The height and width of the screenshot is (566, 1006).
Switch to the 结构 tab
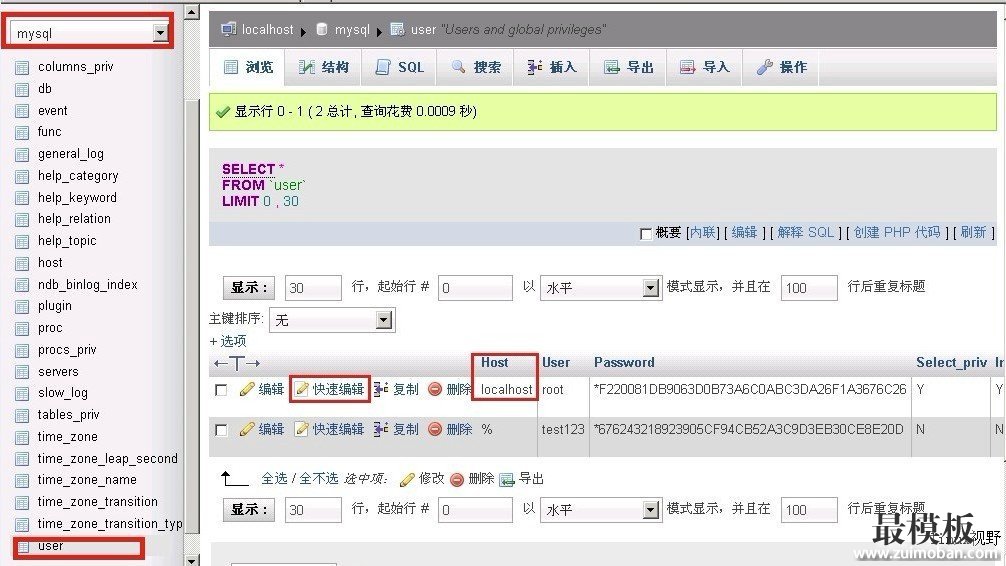[323, 67]
